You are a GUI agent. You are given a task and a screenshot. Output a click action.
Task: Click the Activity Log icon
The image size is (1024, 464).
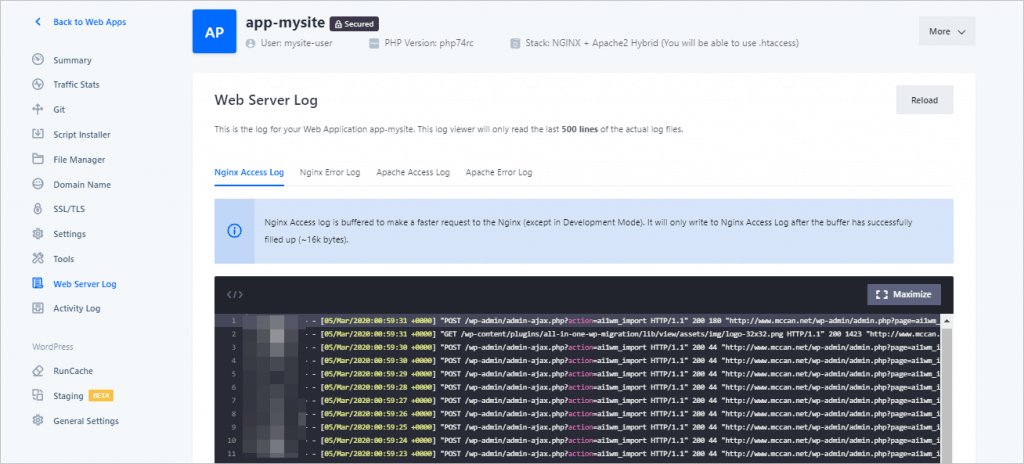(x=38, y=308)
